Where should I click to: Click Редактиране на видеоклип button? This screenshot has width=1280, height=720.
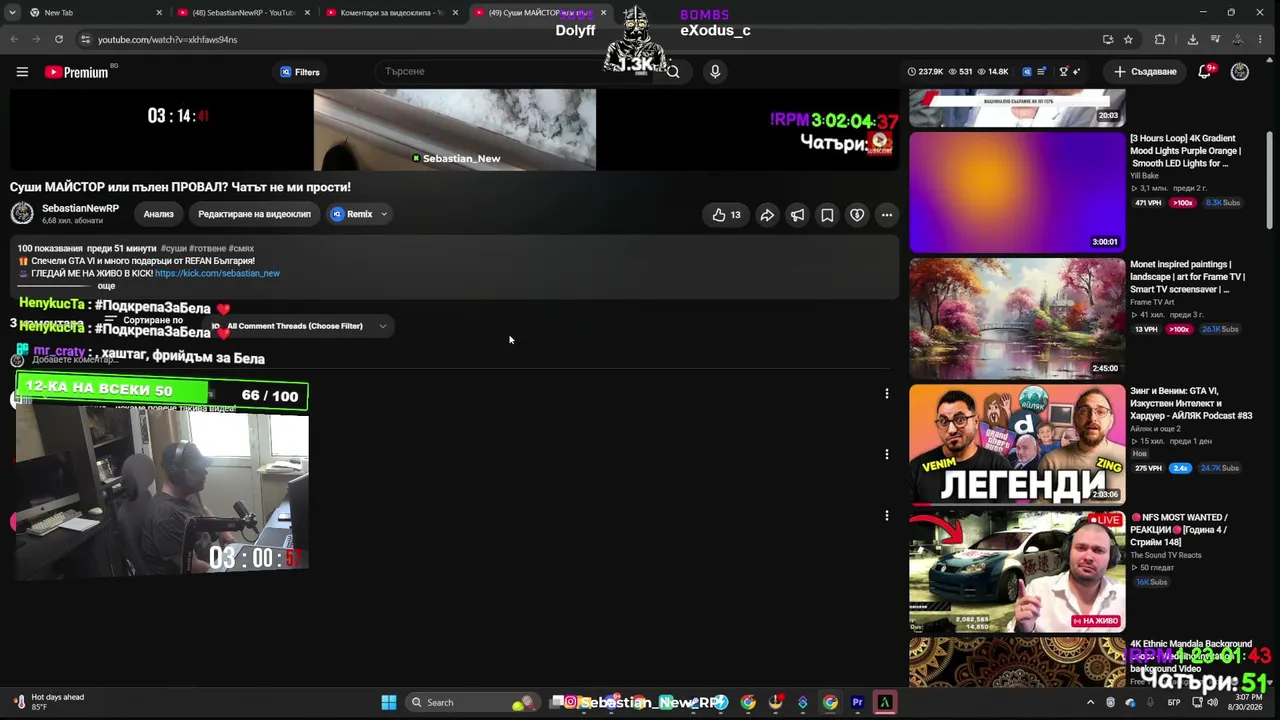(254, 214)
